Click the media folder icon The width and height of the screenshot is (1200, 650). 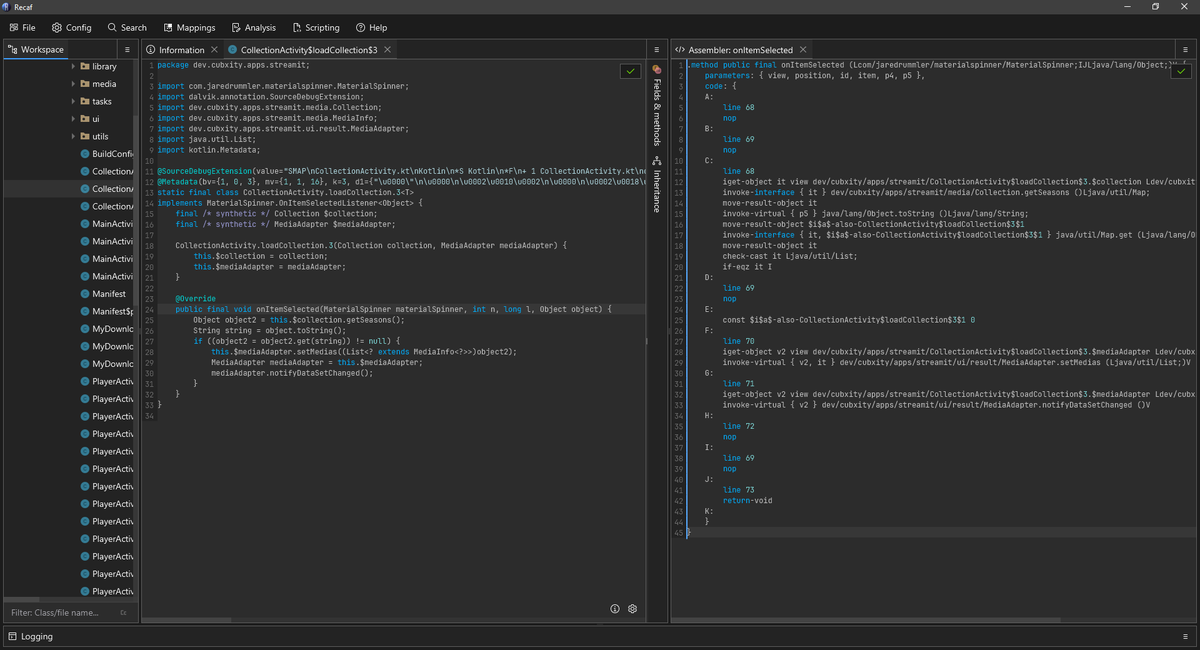[x=85, y=84]
